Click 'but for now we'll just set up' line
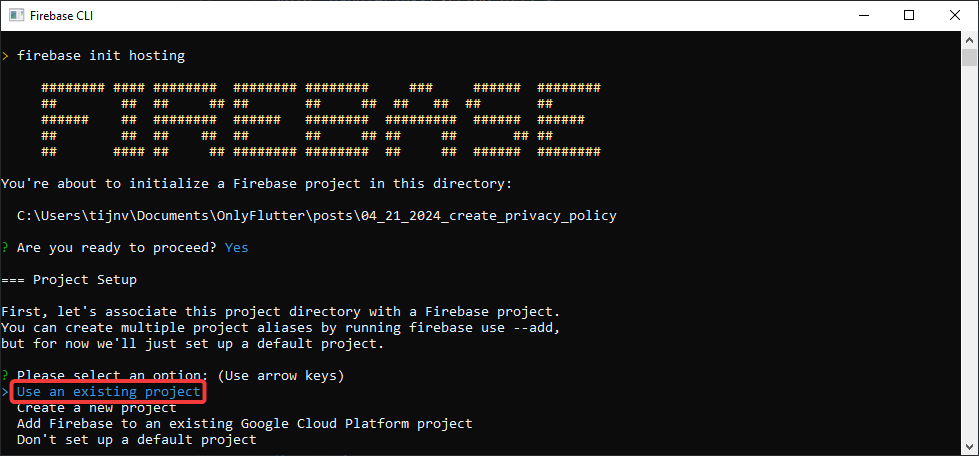 click(x=192, y=344)
